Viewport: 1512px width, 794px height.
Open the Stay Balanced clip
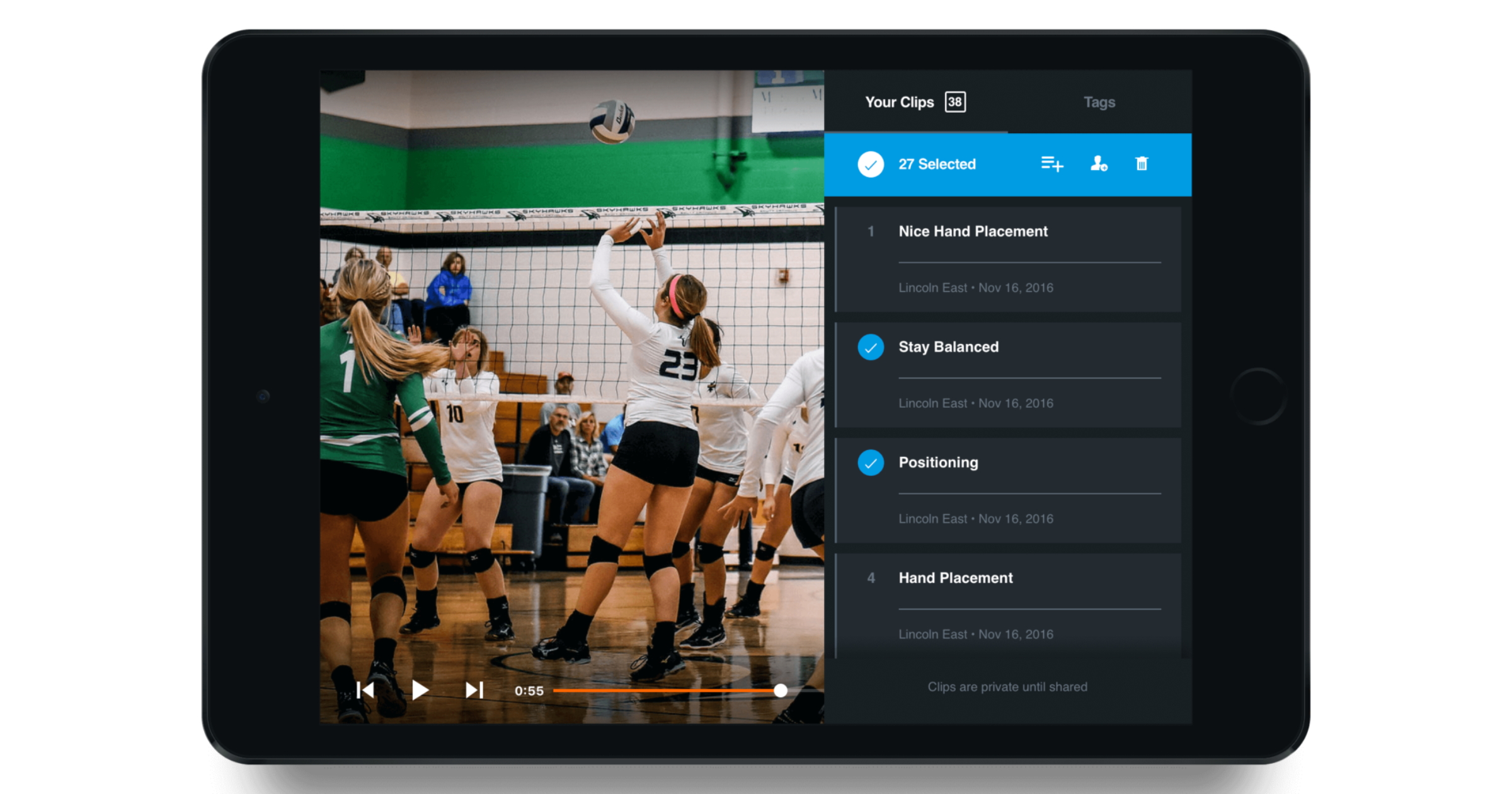[x=948, y=347]
